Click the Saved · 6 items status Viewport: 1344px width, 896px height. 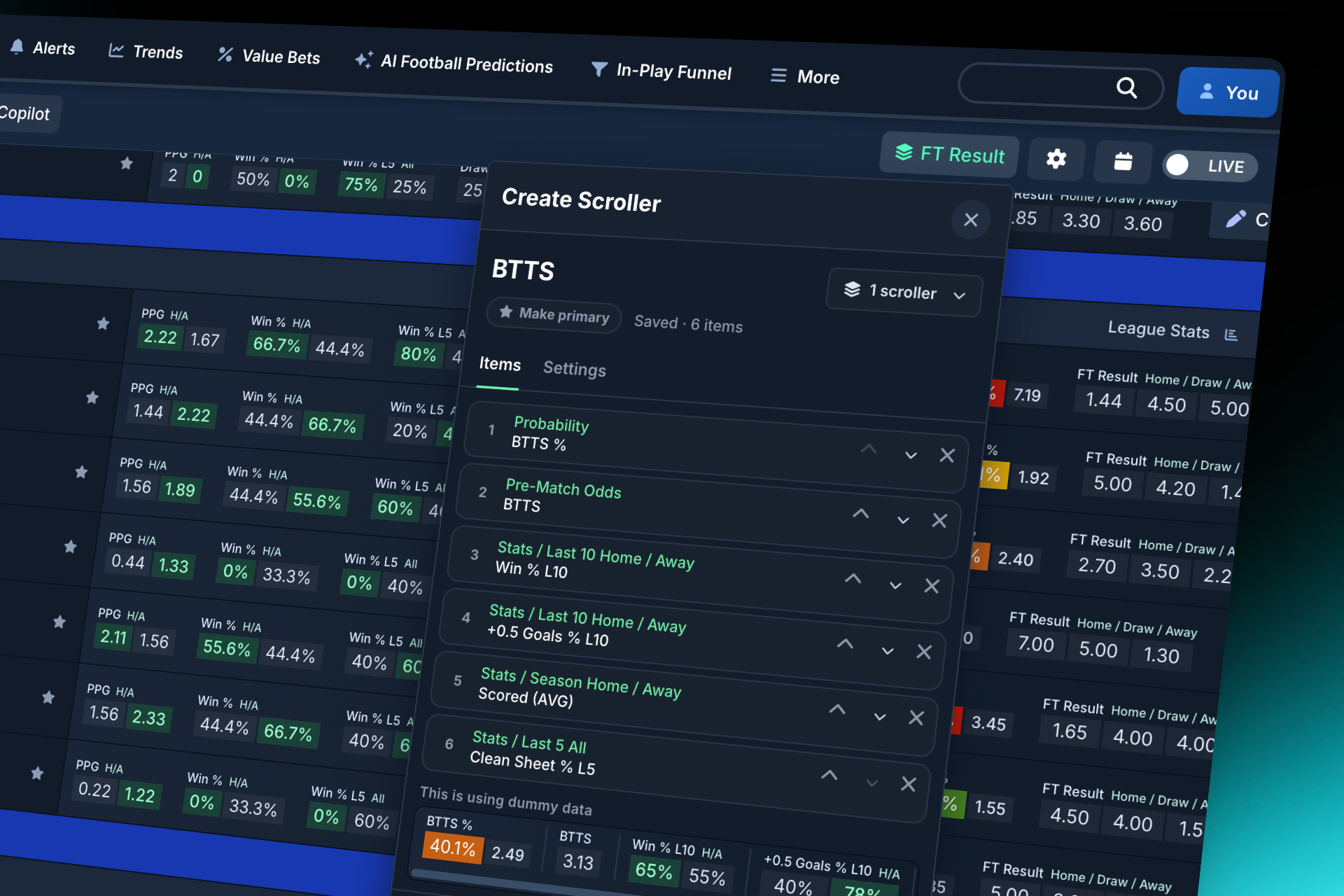click(x=688, y=323)
